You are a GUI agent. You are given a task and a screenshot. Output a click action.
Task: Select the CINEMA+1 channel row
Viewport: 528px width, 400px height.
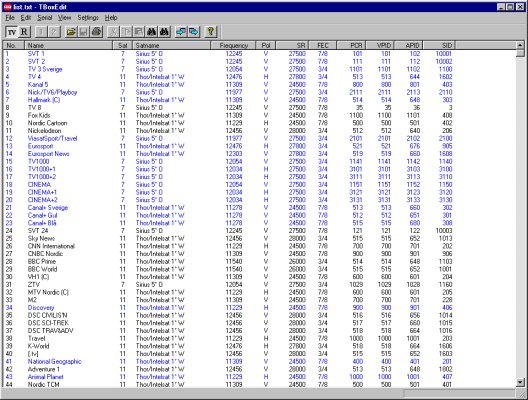tap(229, 192)
